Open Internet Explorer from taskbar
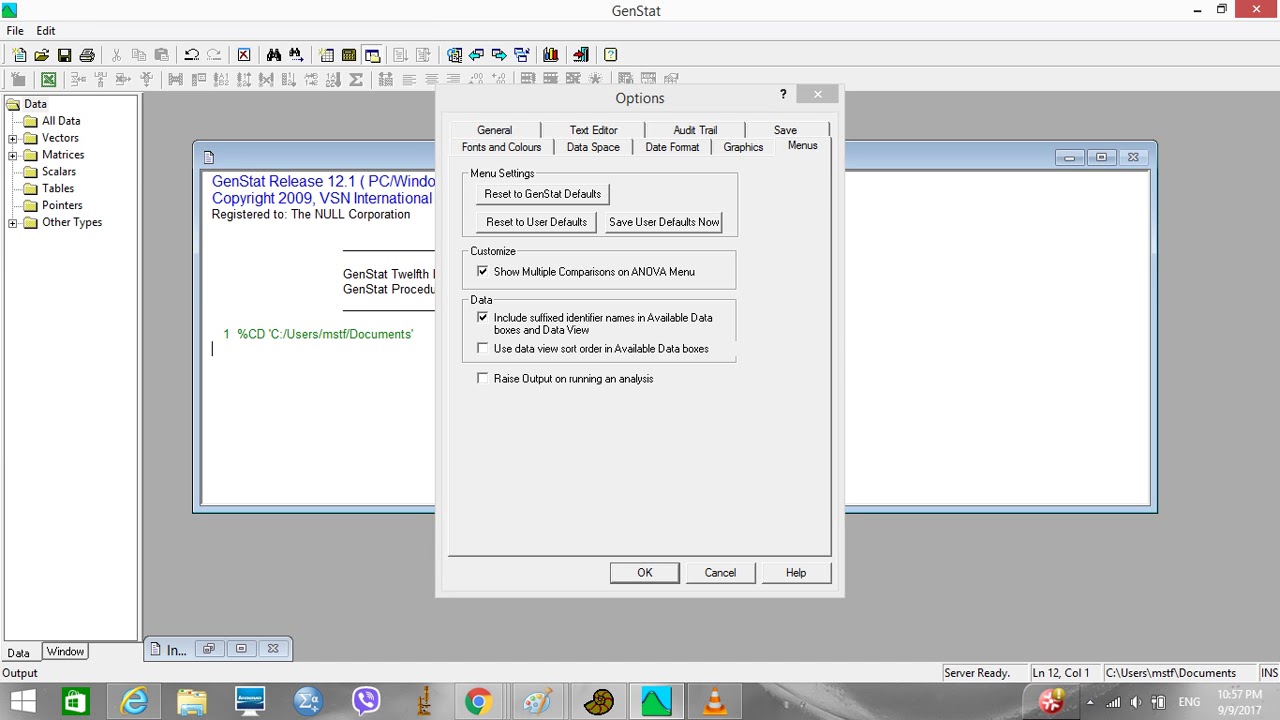The height and width of the screenshot is (720, 1280). 133,701
